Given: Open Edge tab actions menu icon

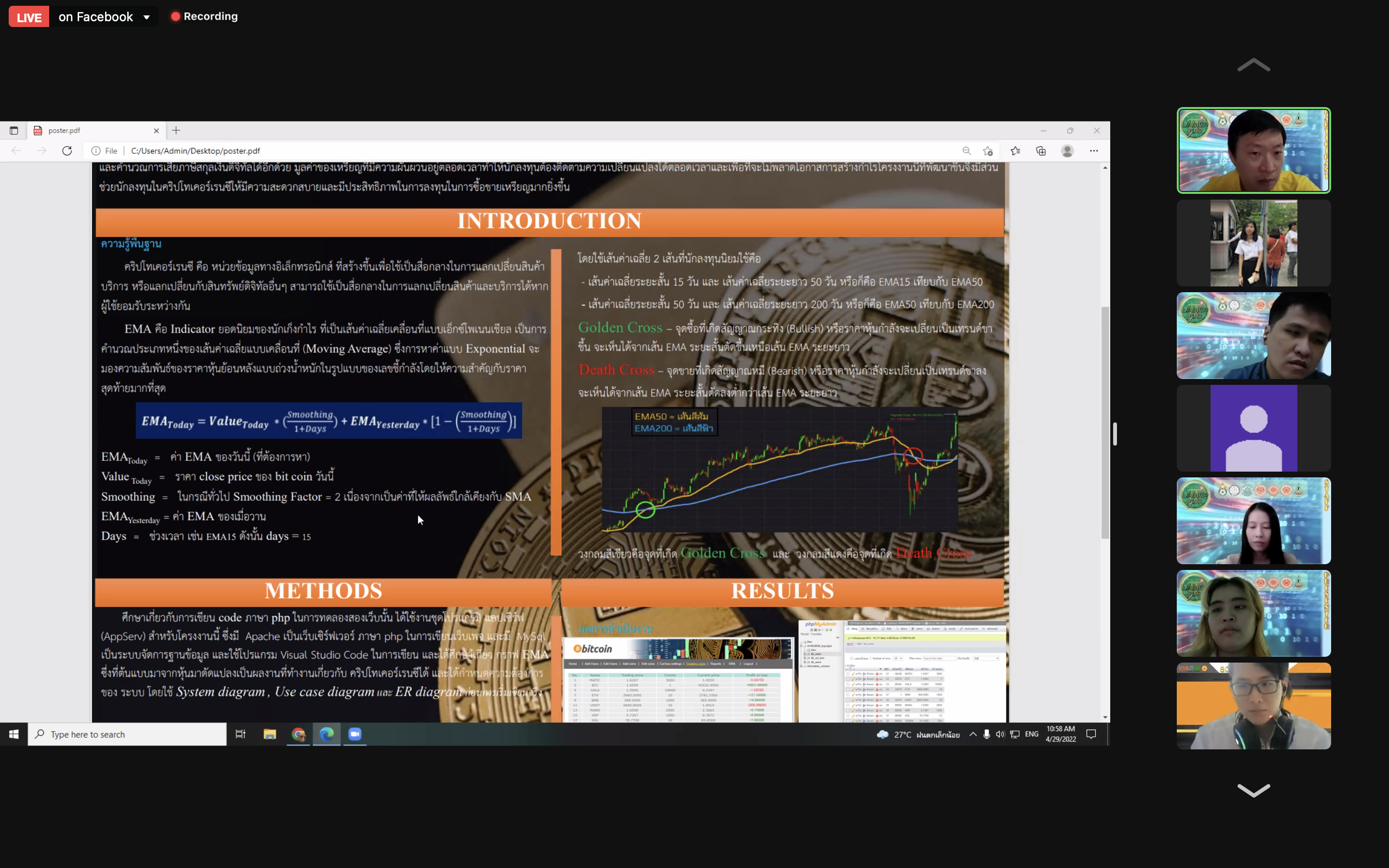Looking at the screenshot, I should 14,130.
